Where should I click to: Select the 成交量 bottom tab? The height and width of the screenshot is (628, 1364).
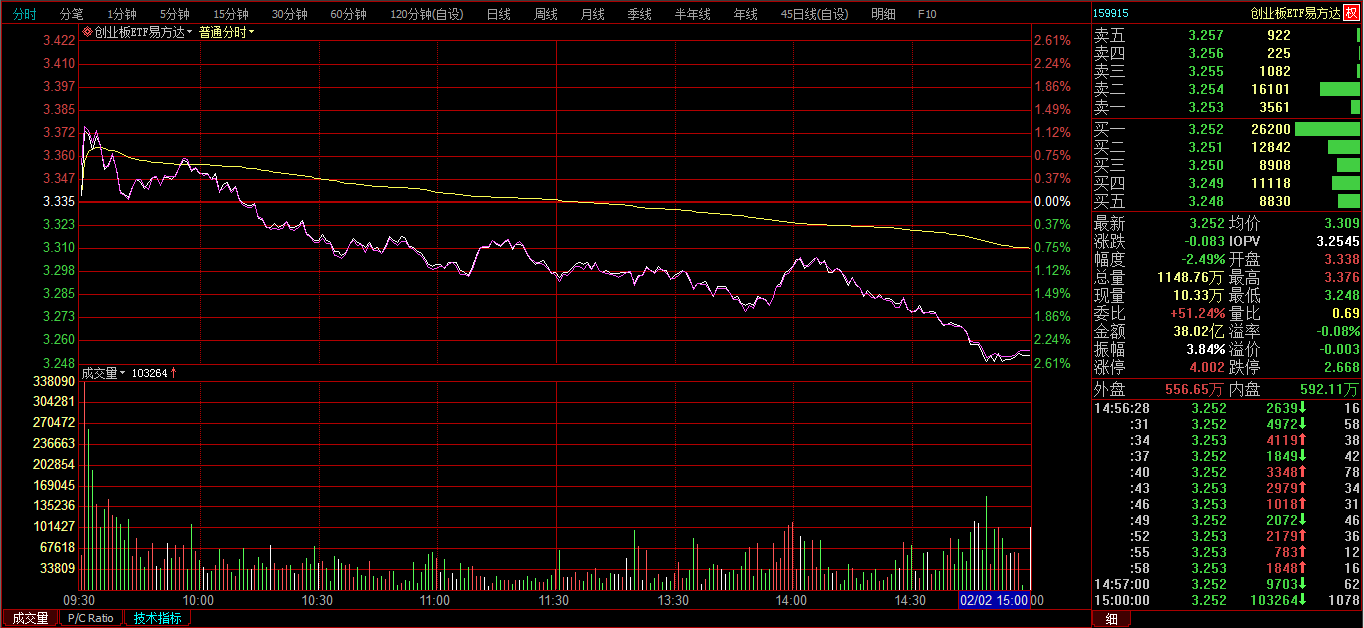tap(30, 618)
